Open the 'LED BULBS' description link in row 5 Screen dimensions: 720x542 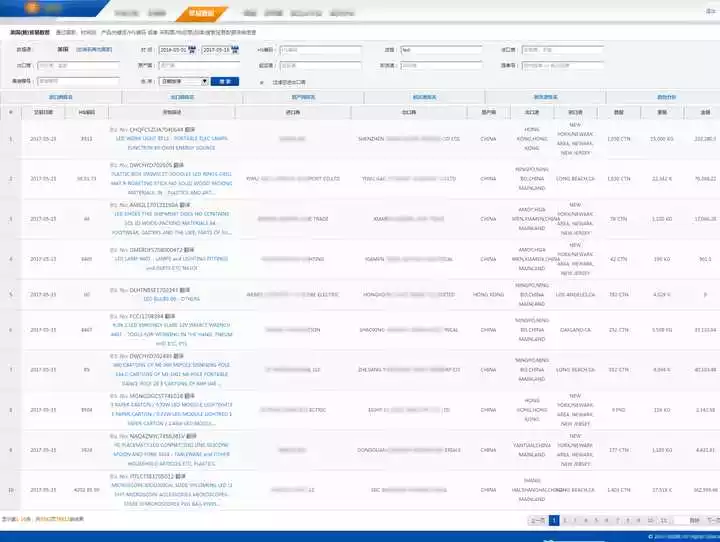click(x=172, y=299)
